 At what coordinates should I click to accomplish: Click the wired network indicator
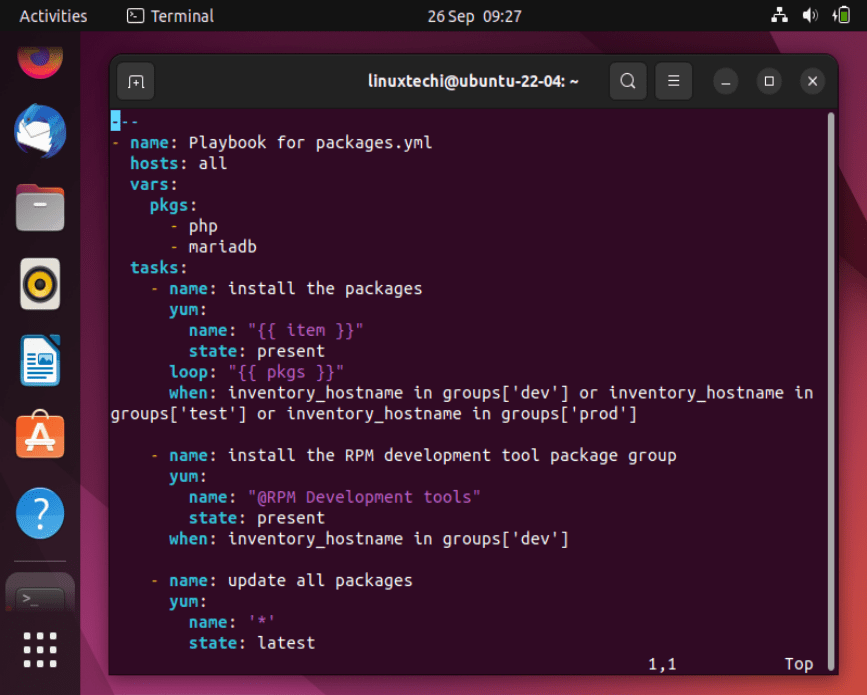[779, 15]
